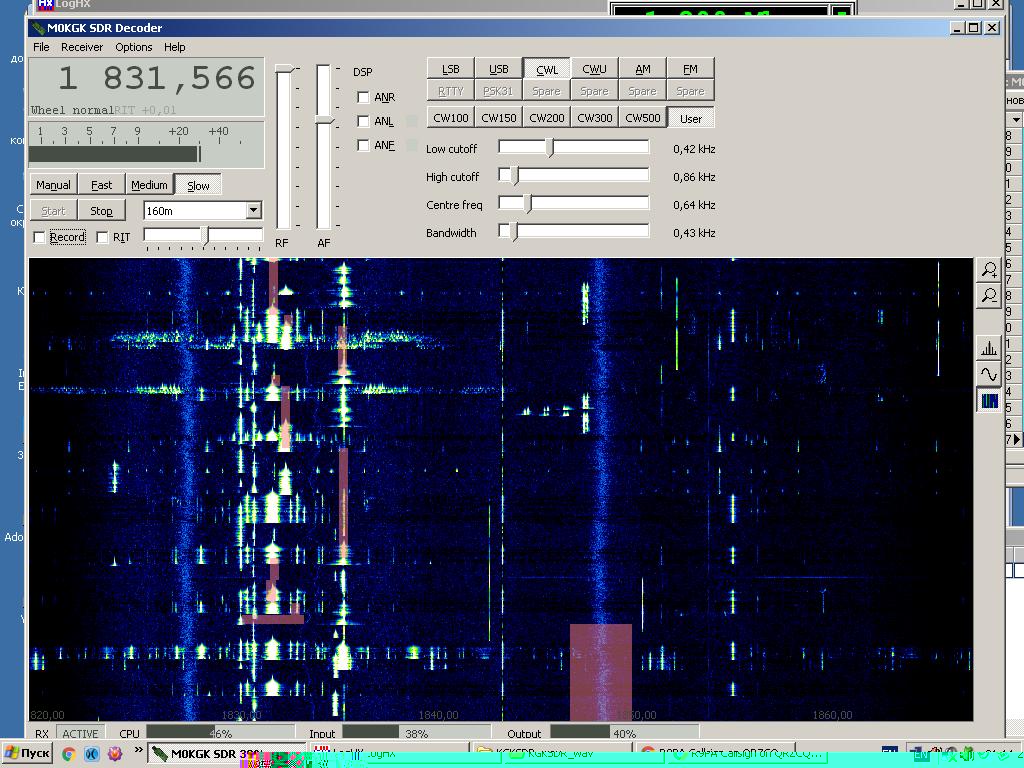Select the sine waveform display icon

(988, 375)
